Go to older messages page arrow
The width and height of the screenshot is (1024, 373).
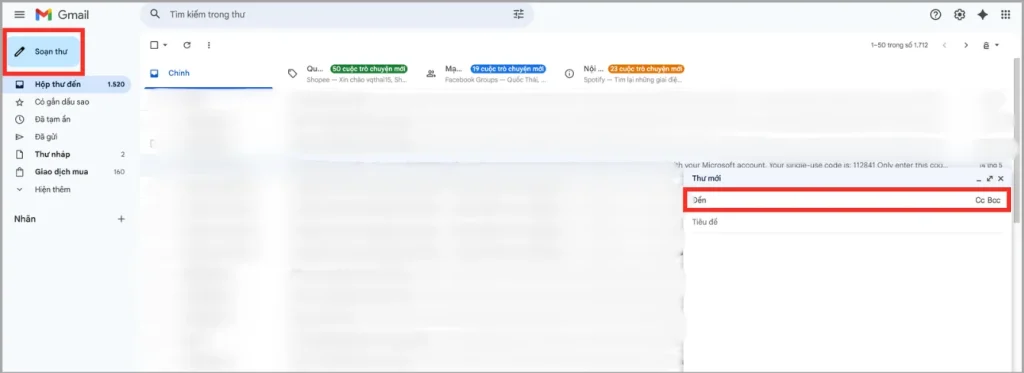(x=966, y=45)
